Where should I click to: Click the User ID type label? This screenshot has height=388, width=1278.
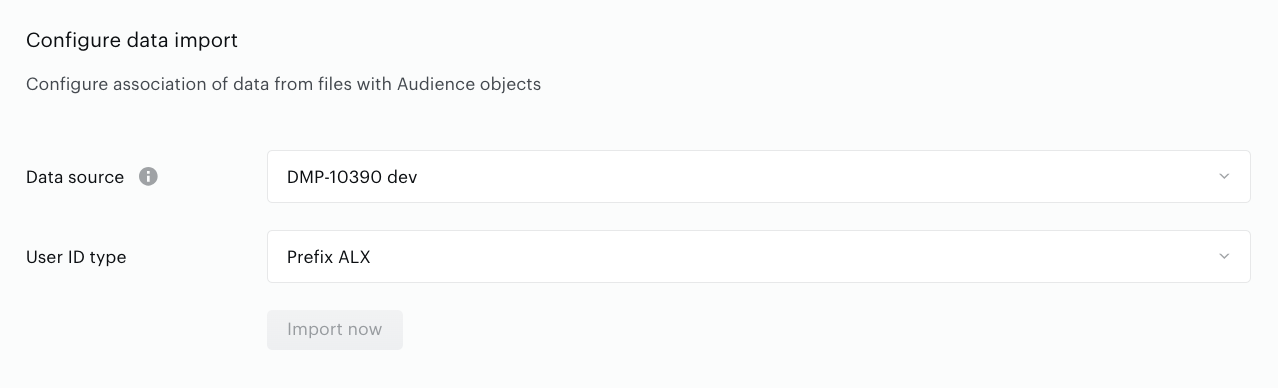[76, 257]
